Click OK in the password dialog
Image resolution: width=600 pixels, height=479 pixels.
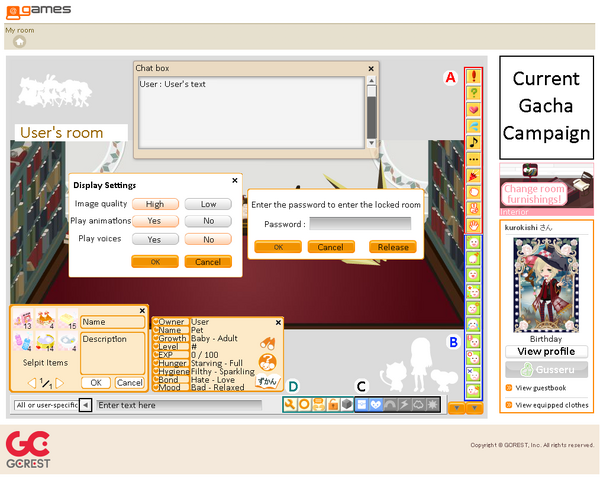pos(278,247)
